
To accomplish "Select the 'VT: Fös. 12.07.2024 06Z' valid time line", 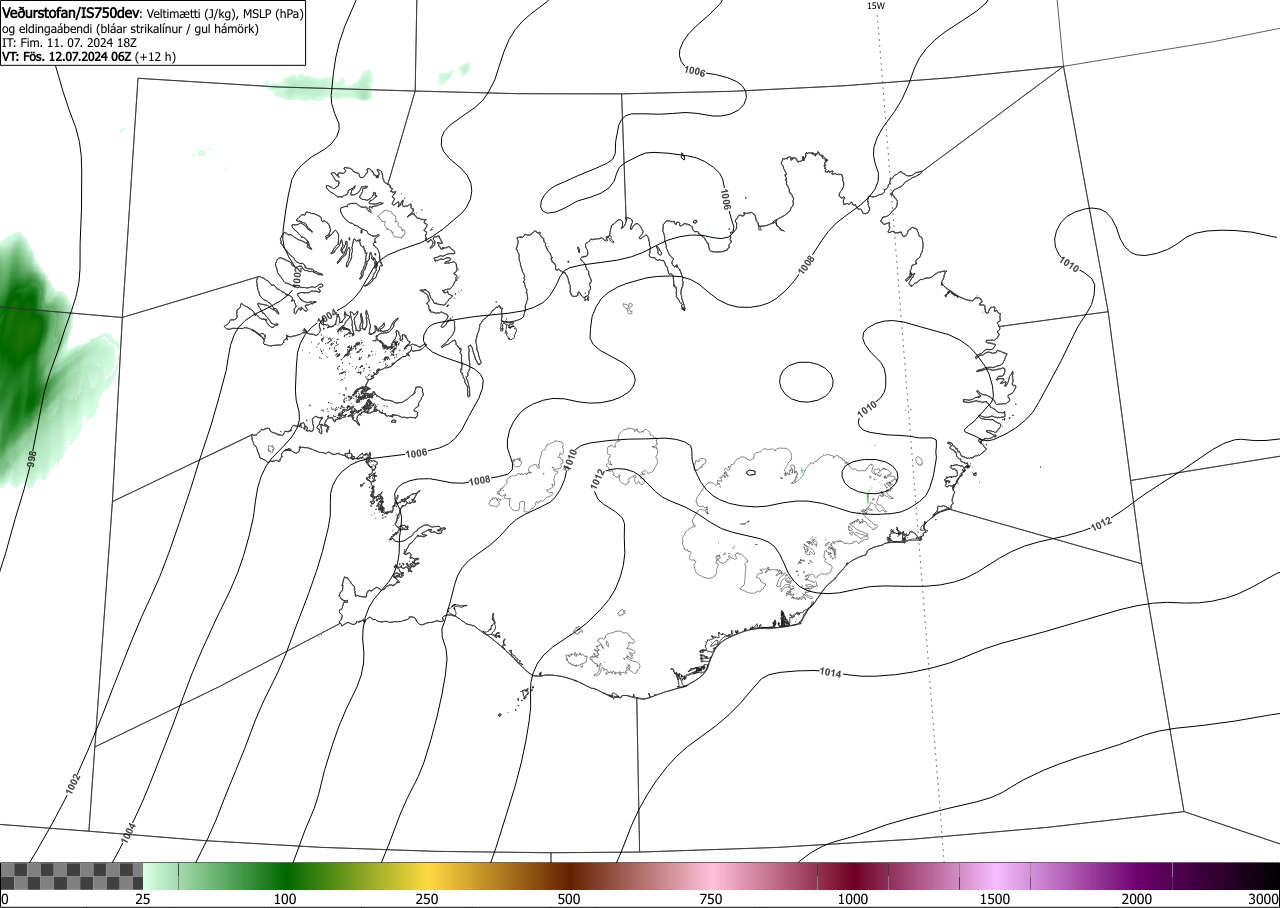I will click(x=67, y=57).
